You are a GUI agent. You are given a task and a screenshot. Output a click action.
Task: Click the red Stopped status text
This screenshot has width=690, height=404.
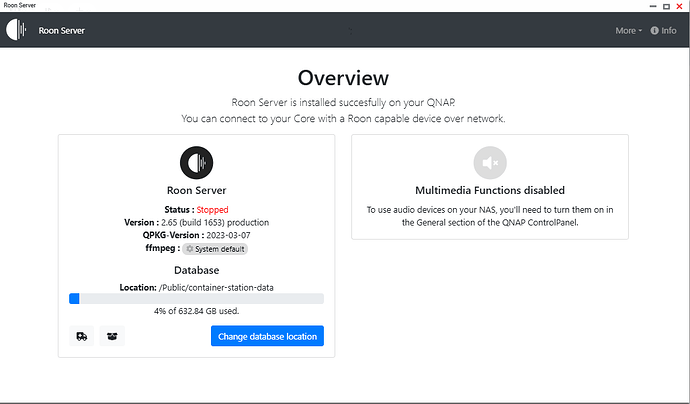click(x=213, y=209)
